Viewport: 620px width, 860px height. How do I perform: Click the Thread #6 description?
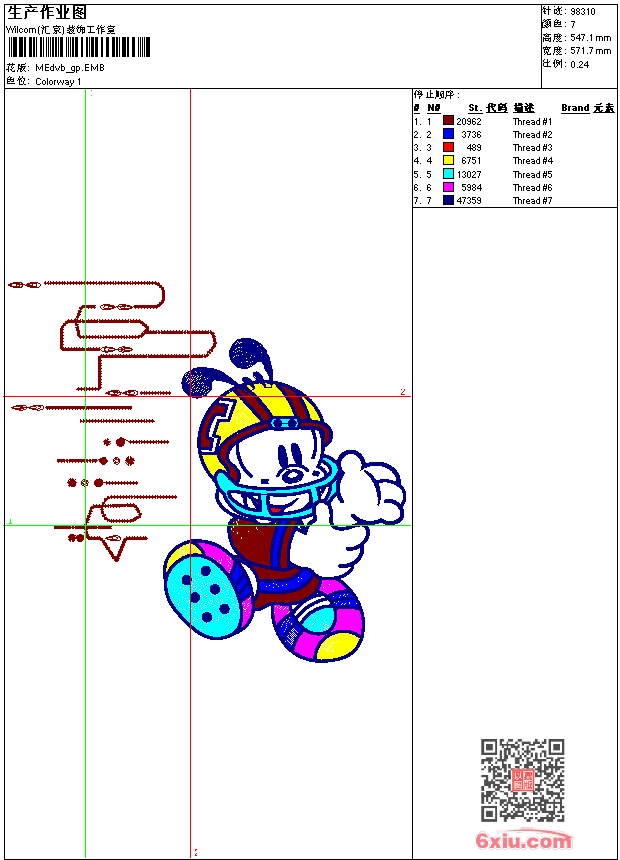[533, 188]
